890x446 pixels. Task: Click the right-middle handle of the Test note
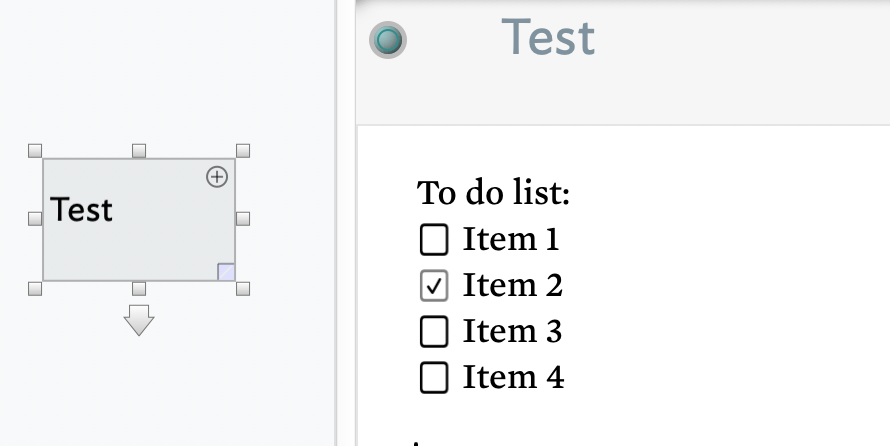(243, 219)
